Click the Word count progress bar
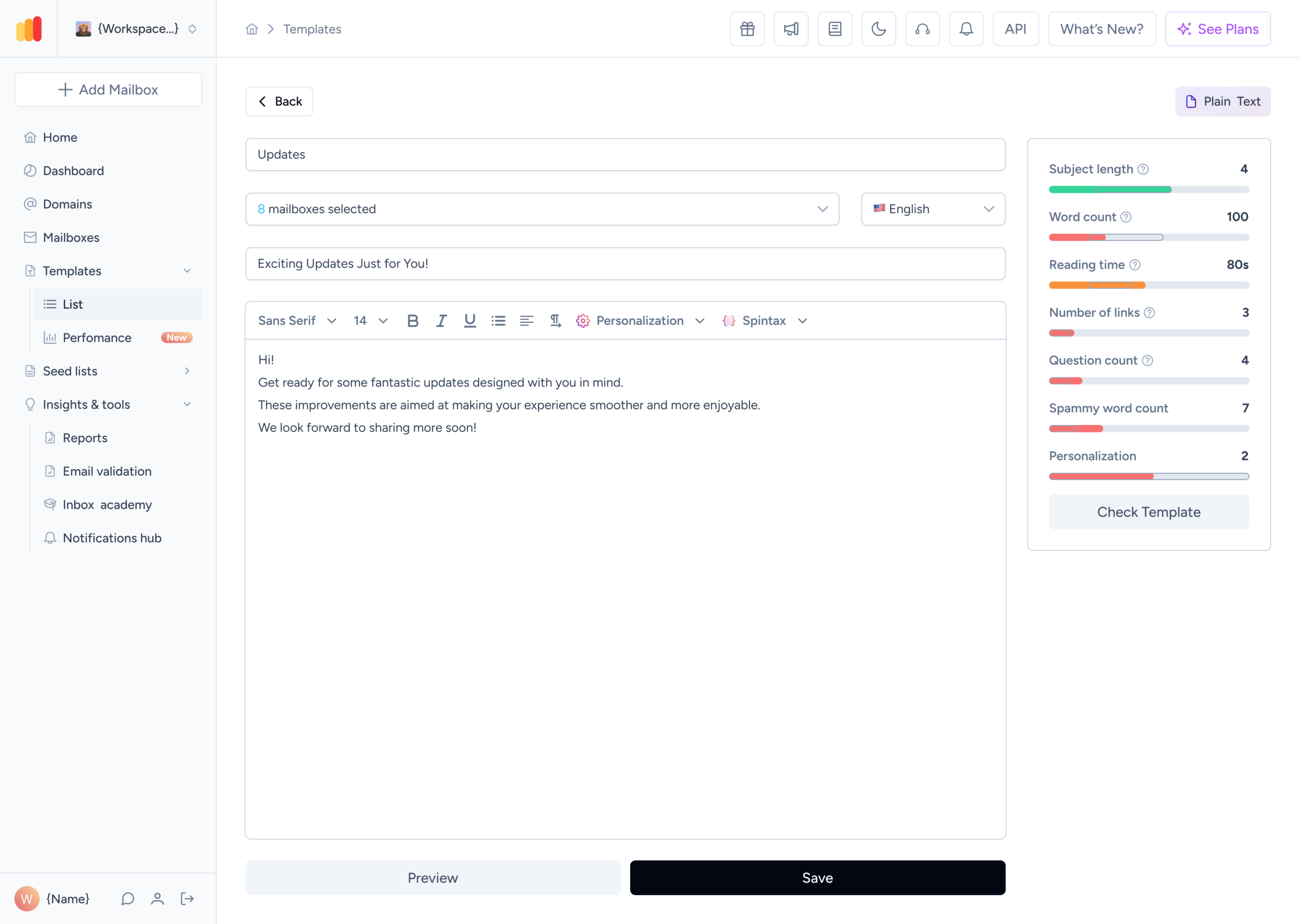Image resolution: width=1300 pixels, height=924 pixels. point(1149,237)
